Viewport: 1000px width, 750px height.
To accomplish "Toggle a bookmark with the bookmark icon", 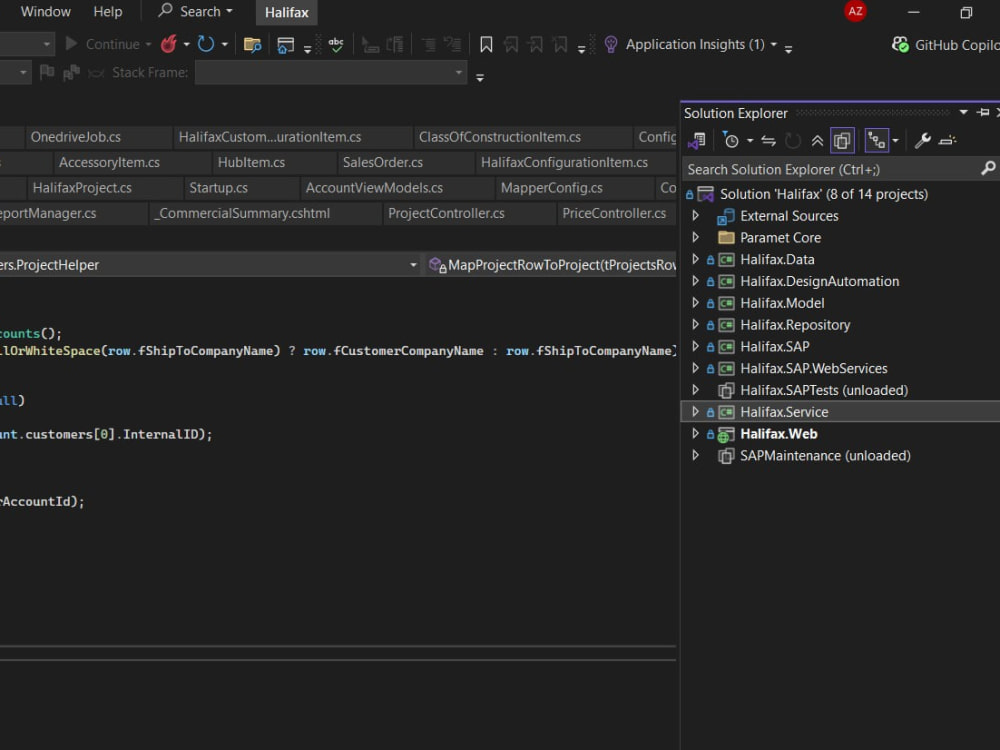I will [x=486, y=44].
